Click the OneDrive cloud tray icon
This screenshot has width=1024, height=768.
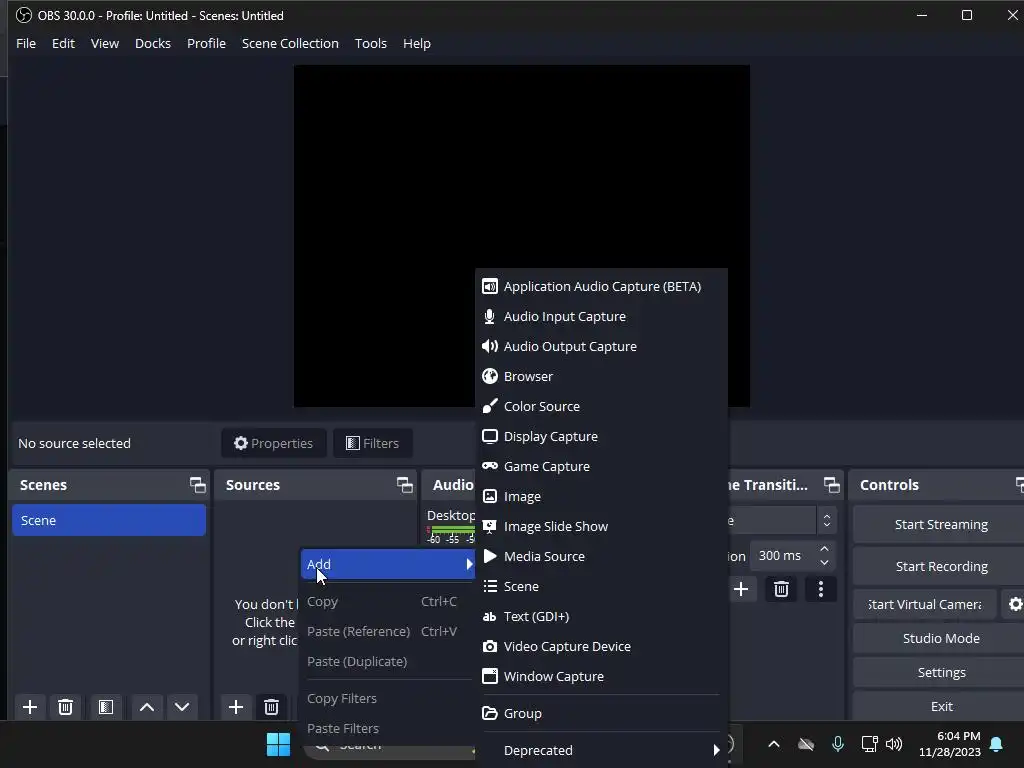click(x=806, y=744)
